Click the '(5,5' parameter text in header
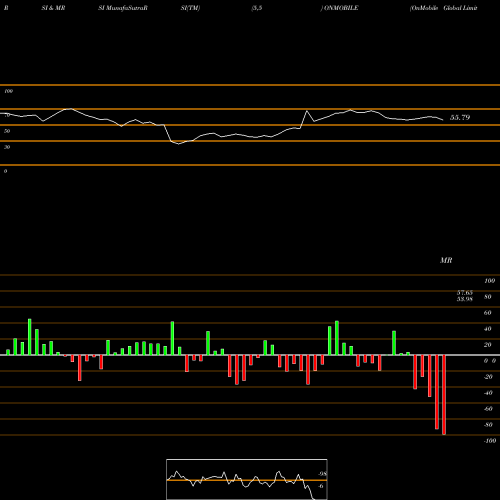Viewport: 500px width, 500px height. click(x=257, y=8)
